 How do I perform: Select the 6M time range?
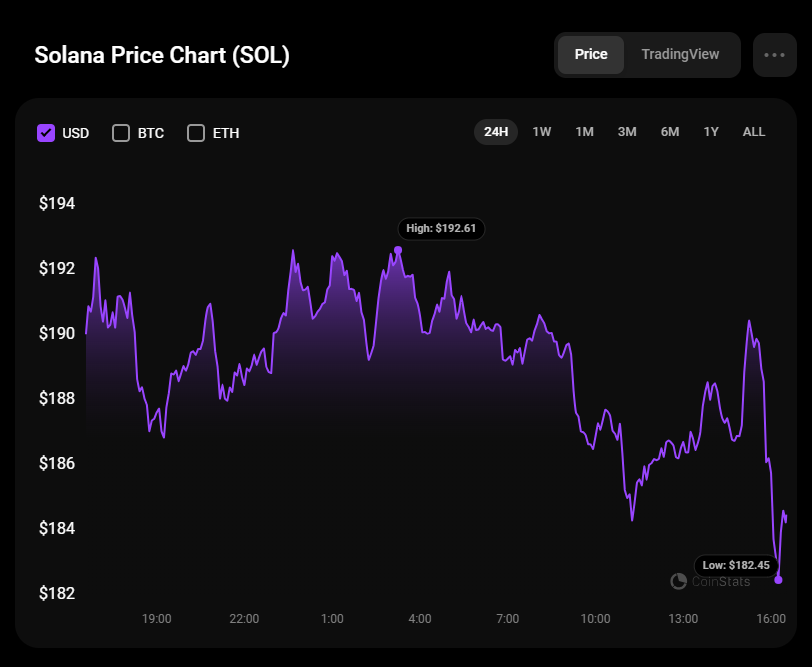point(670,132)
